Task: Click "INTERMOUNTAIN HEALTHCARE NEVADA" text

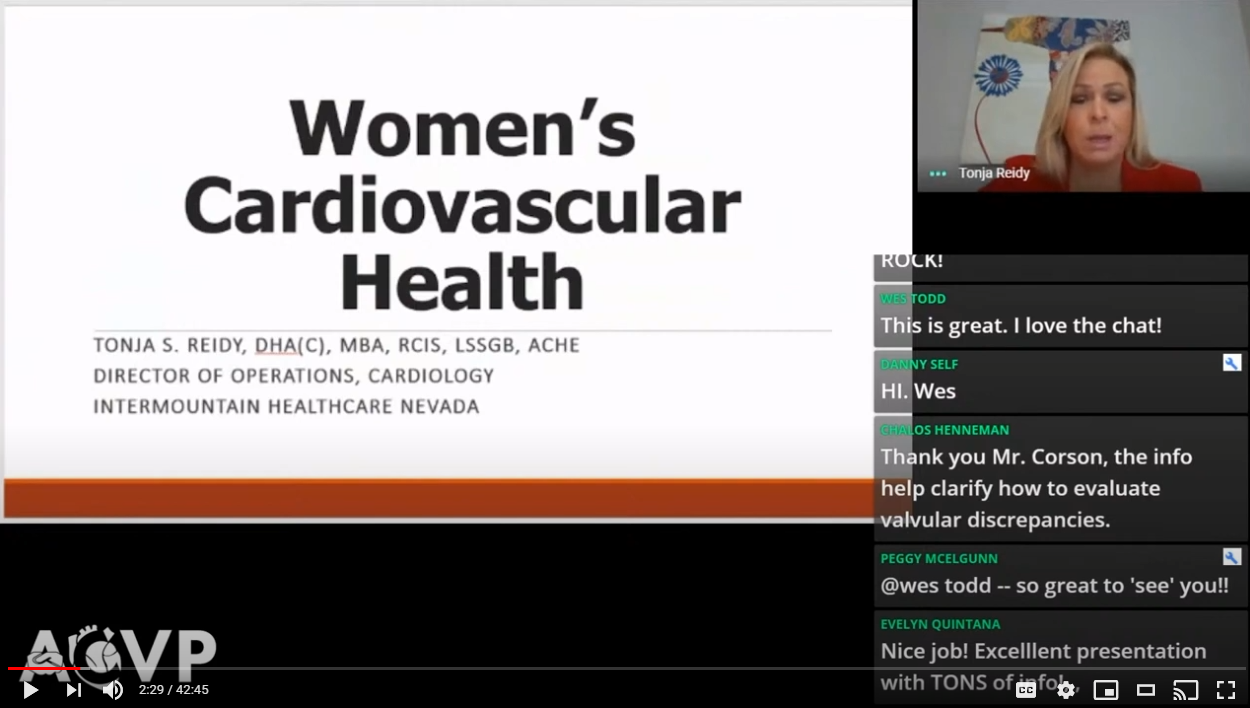Action: pyautogui.click(x=286, y=407)
